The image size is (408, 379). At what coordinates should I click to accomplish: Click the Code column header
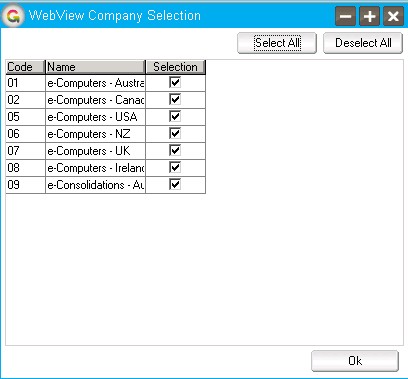pos(25,67)
